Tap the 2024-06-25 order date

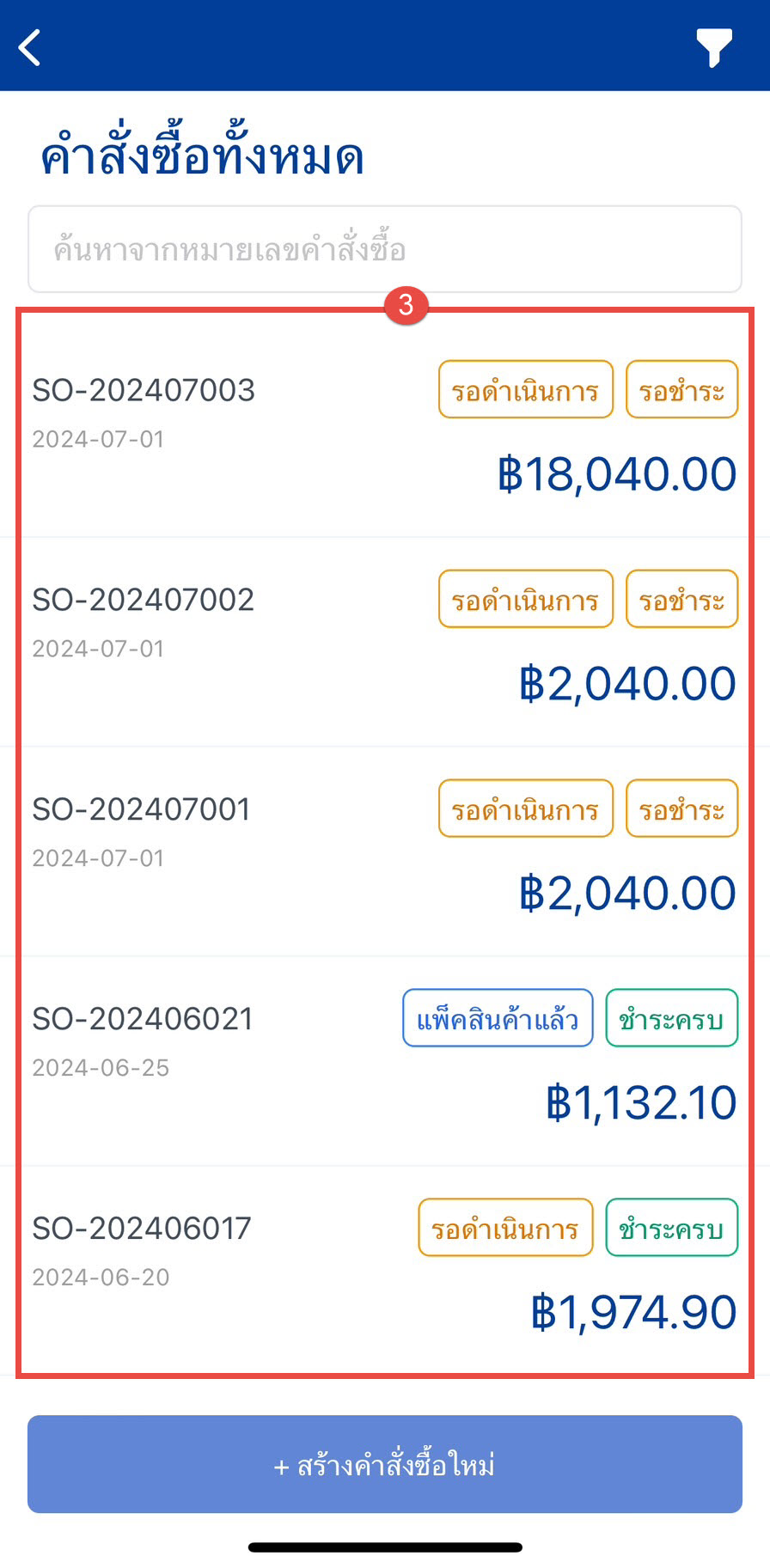pos(101,1068)
